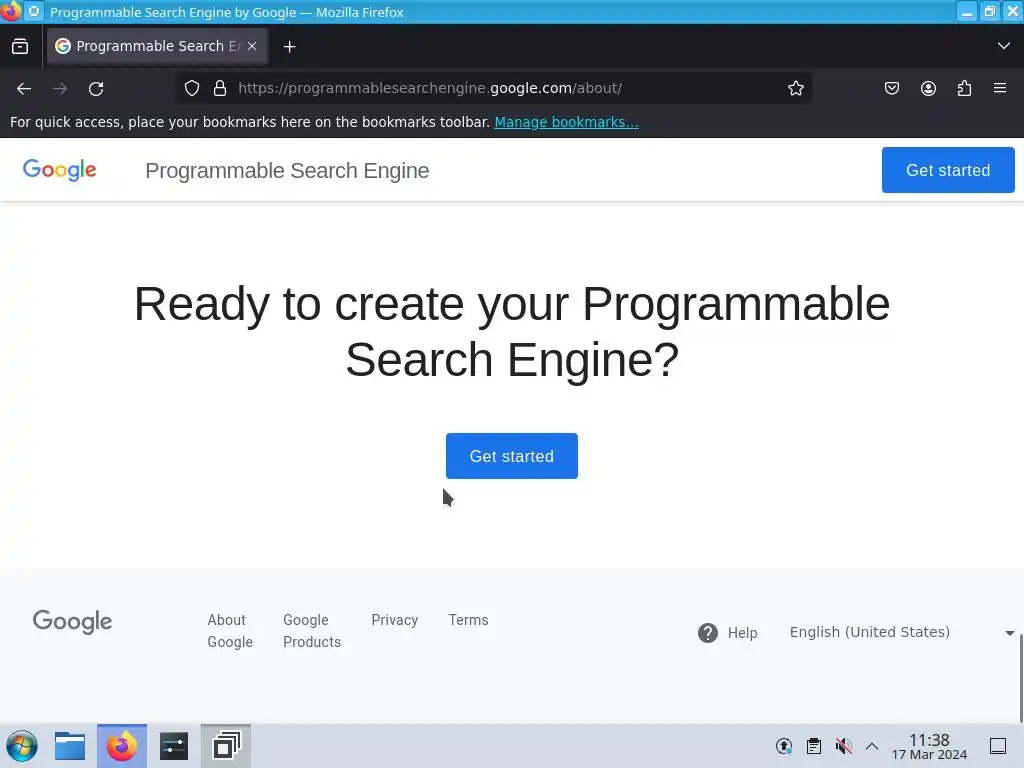Click the Firefox title bar icon
The height and width of the screenshot is (768, 1024).
tap(11, 11)
